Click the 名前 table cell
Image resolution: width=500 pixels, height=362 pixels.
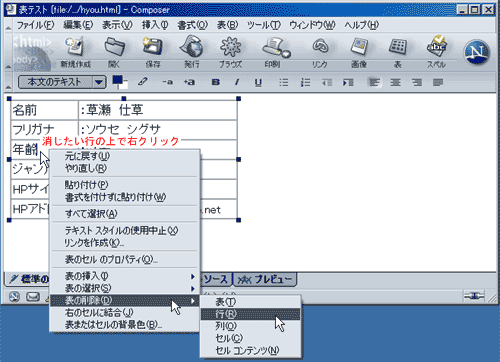(45, 110)
